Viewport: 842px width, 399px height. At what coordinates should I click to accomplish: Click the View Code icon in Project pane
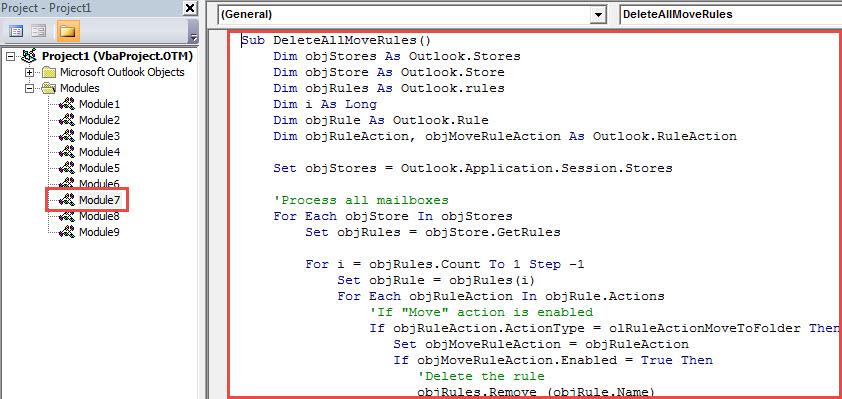(x=17, y=31)
